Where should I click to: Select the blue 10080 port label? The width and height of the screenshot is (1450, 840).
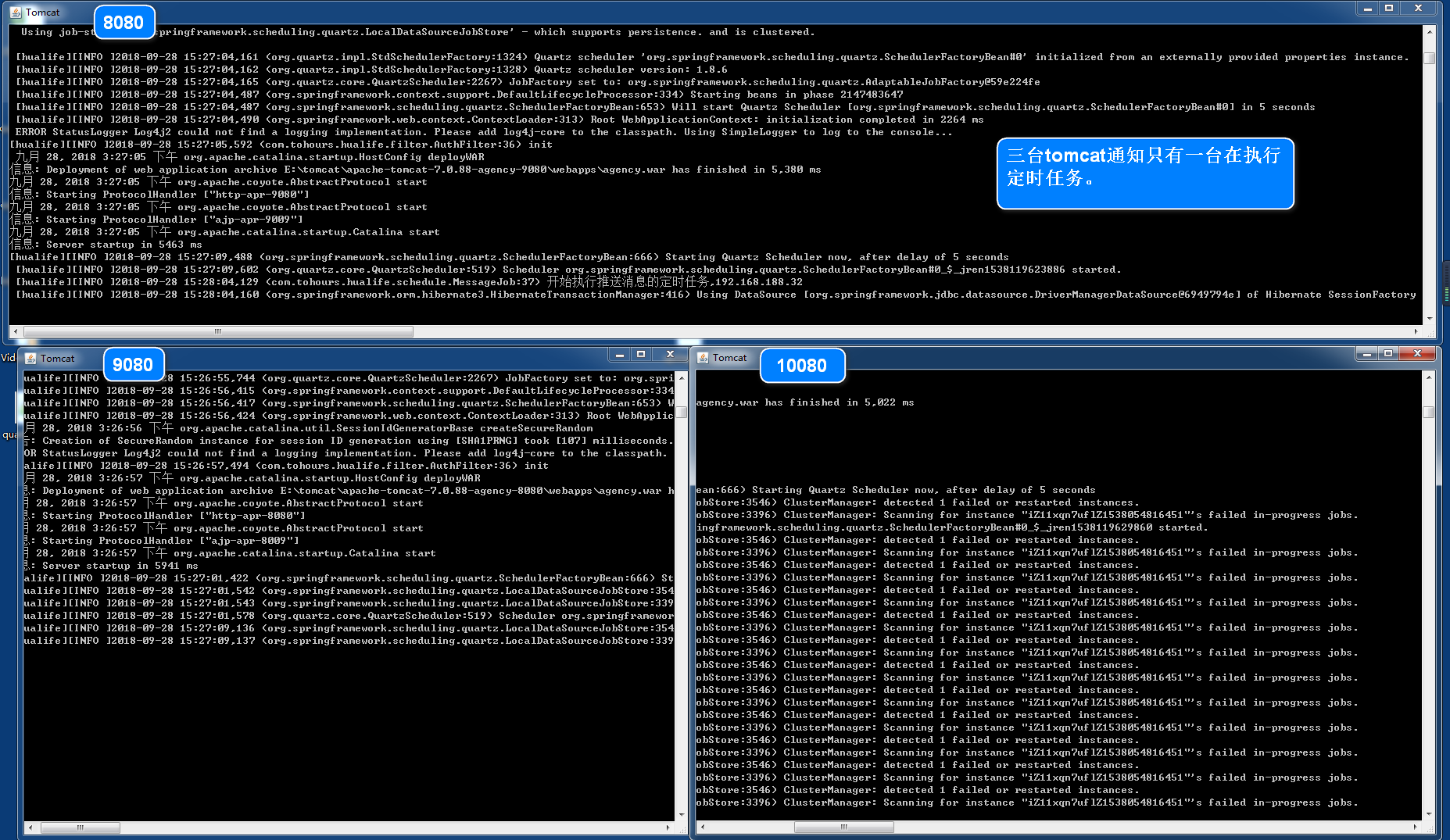(802, 366)
